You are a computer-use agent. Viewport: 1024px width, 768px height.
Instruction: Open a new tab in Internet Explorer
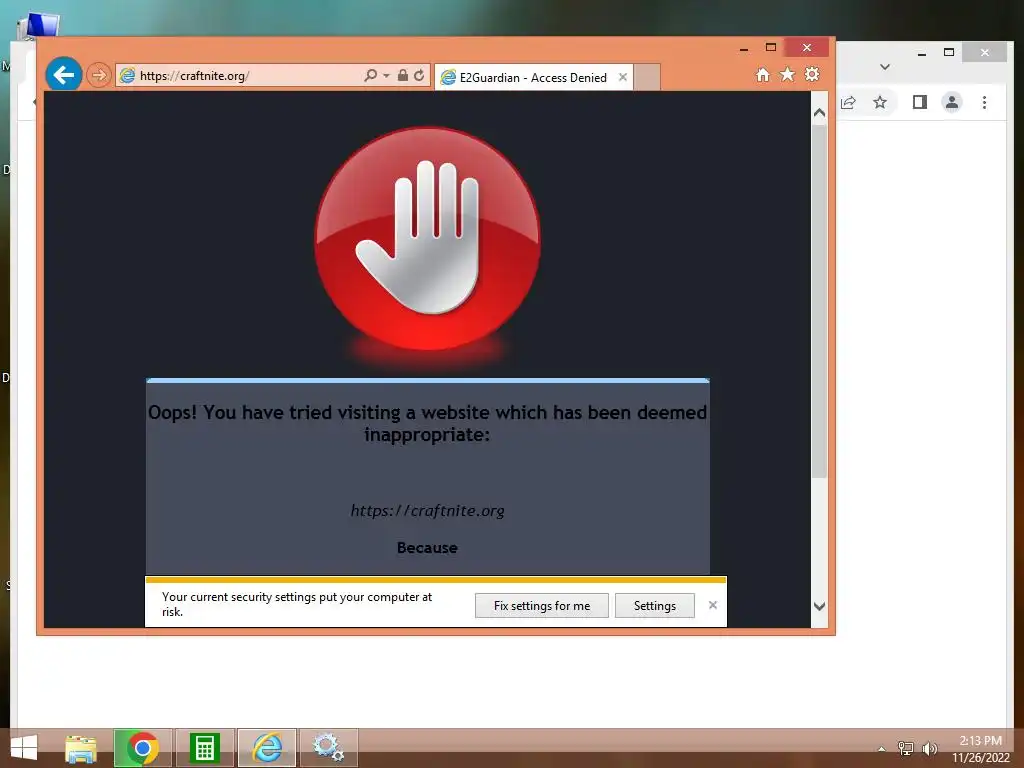647,77
